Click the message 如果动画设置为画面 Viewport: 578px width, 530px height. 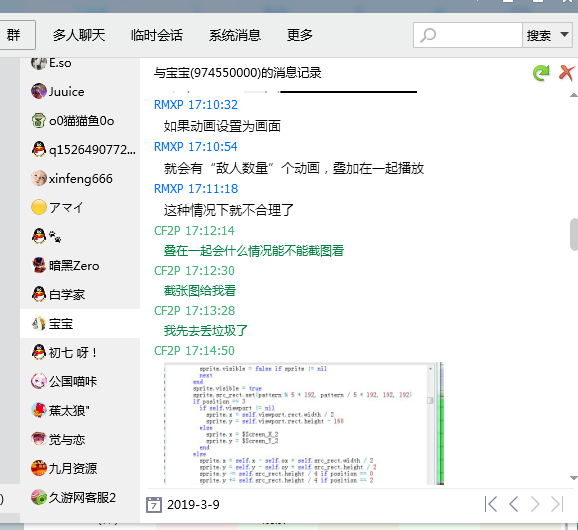[222, 126]
